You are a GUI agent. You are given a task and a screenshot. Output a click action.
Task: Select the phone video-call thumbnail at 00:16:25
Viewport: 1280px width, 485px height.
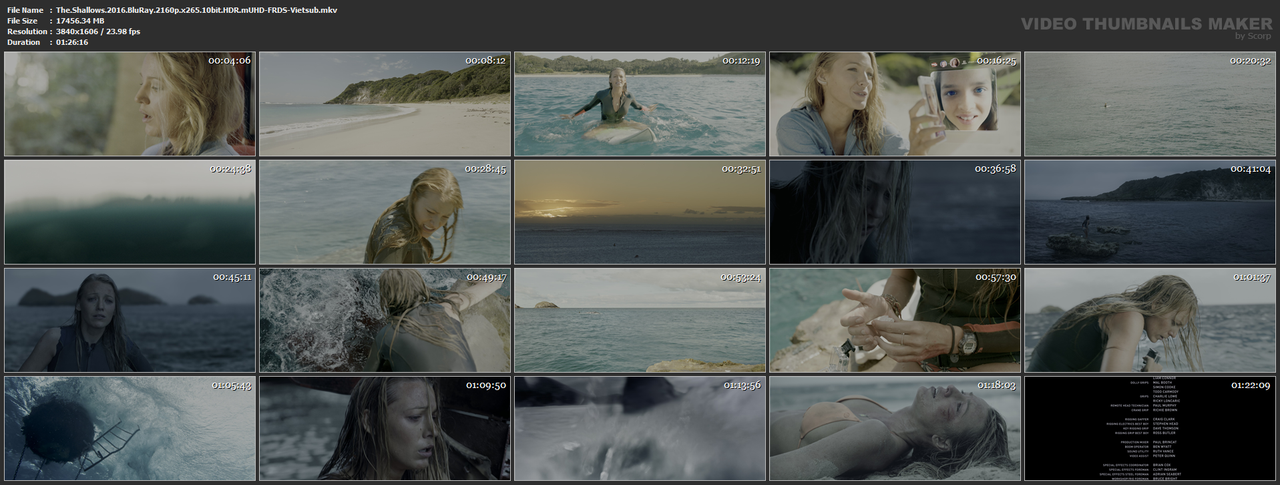click(x=895, y=104)
